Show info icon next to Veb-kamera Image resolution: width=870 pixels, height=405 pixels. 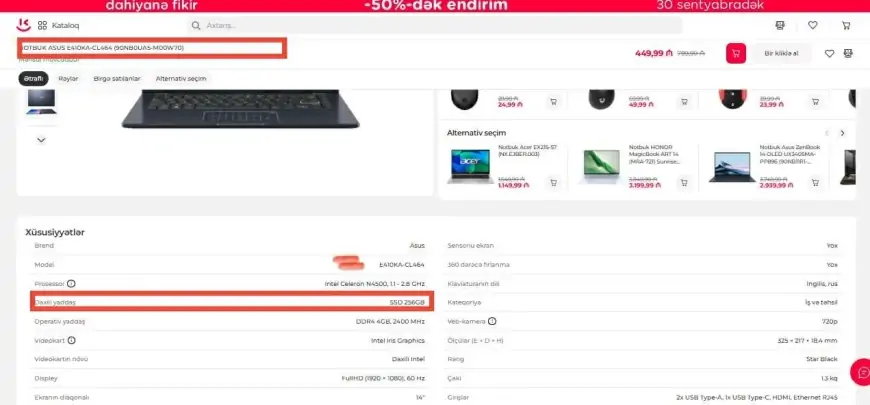pos(492,321)
